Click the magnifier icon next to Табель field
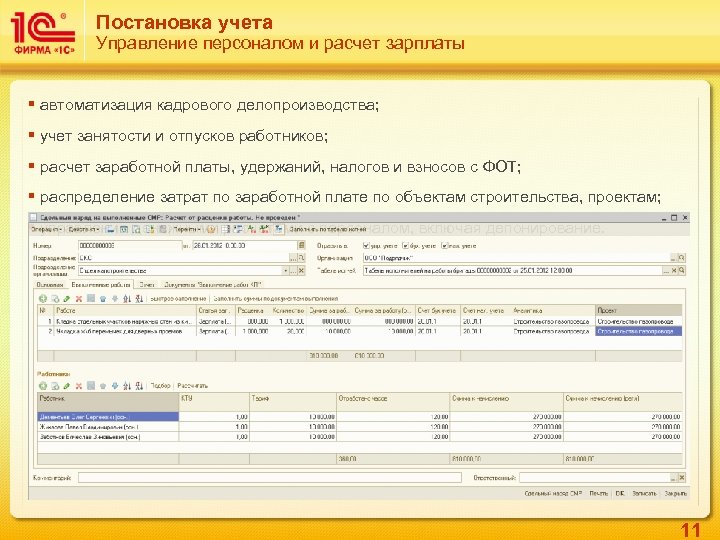720x540 pixels. coord(682,270)
